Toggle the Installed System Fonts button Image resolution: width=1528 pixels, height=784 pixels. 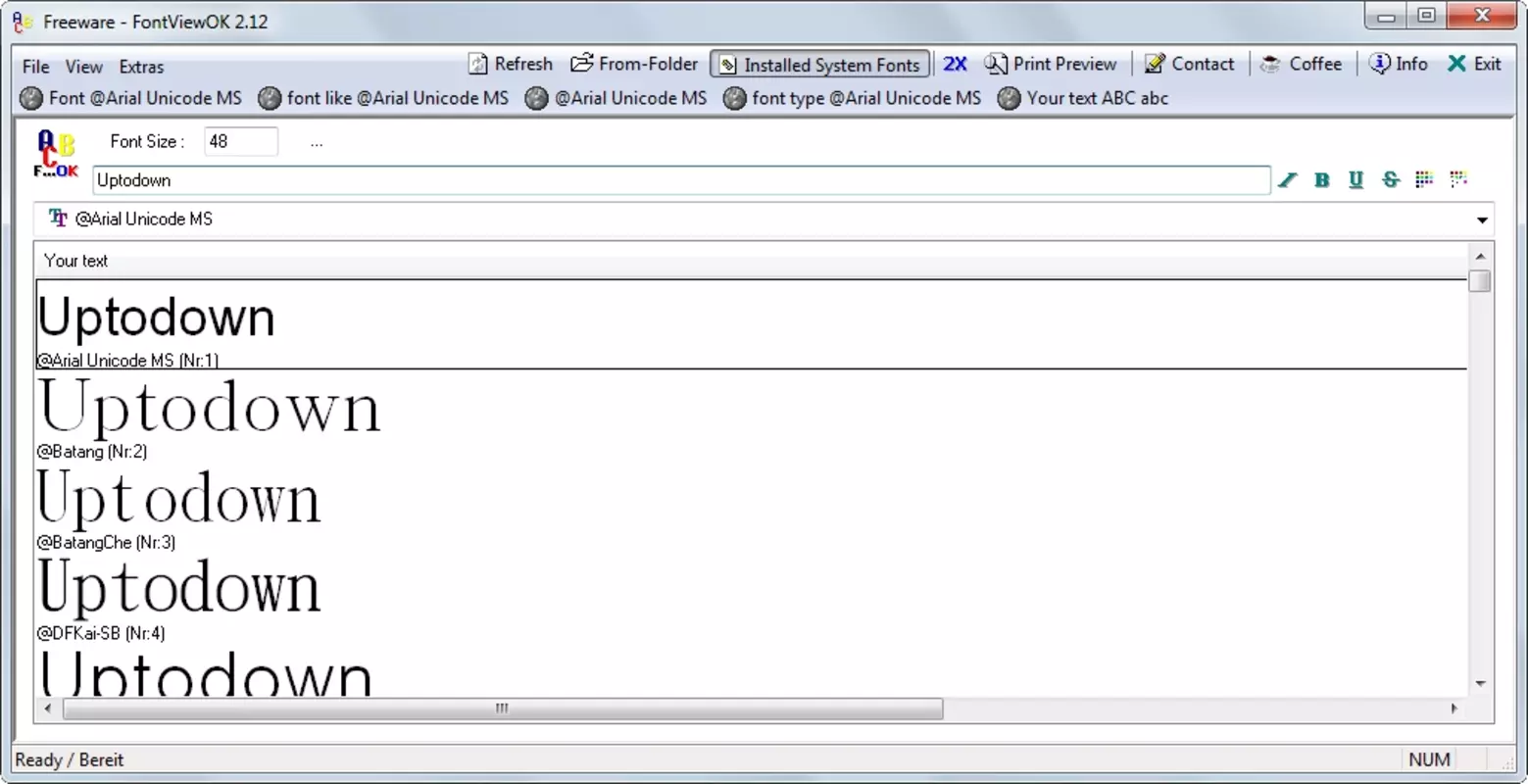click(820, 65)
